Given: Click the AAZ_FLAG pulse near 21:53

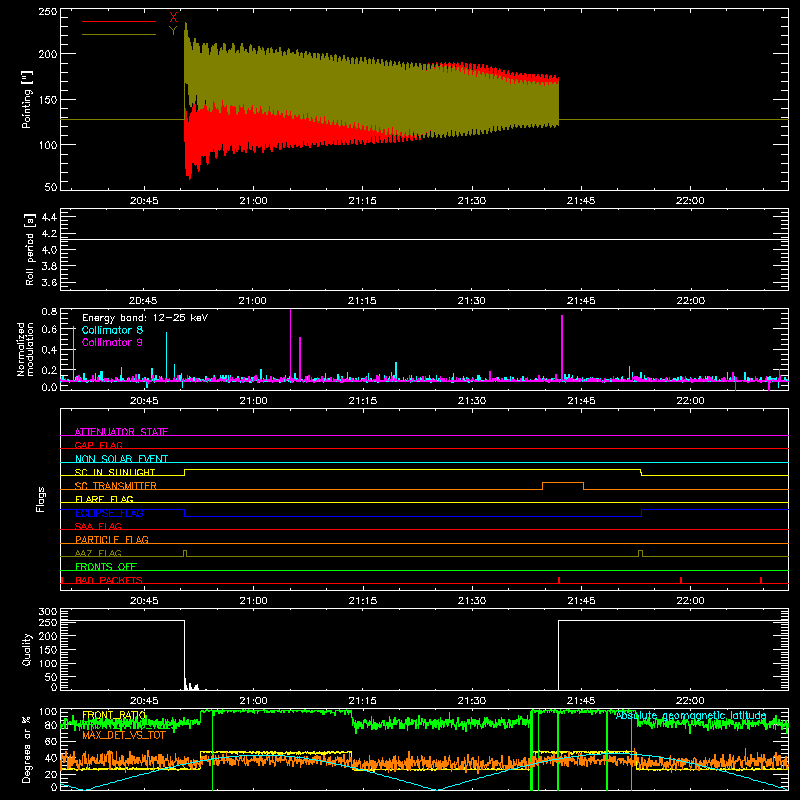Looking at the screenshot, I should tap(640, 553).
